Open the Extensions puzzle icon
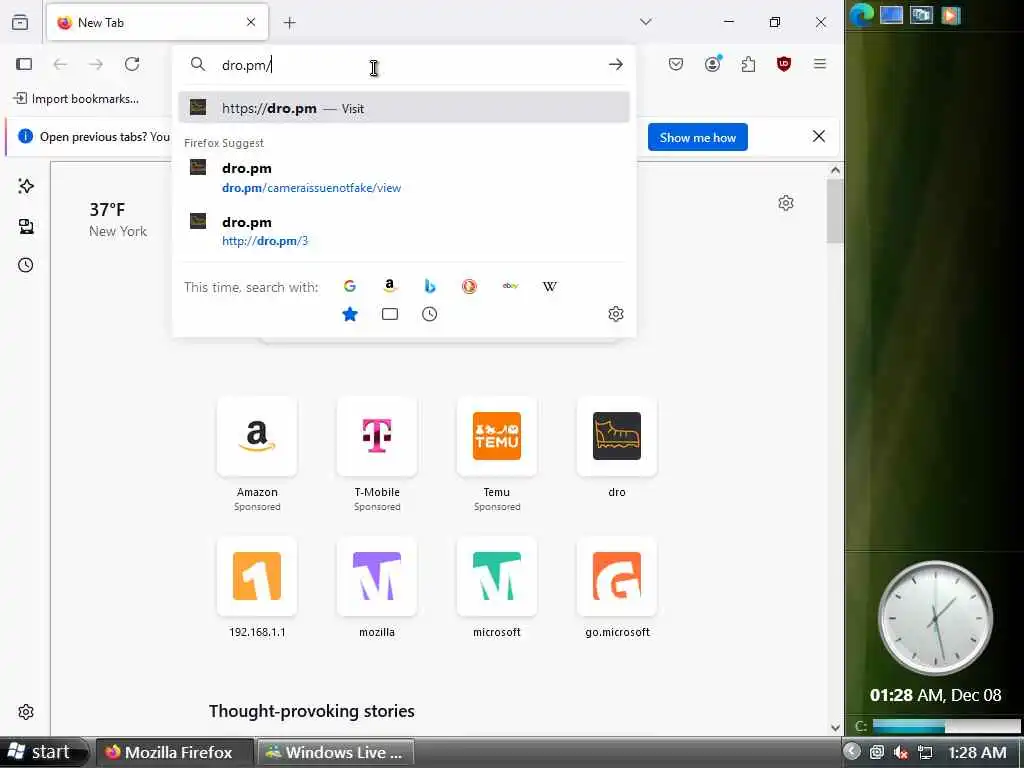 (x=748, y=64)
